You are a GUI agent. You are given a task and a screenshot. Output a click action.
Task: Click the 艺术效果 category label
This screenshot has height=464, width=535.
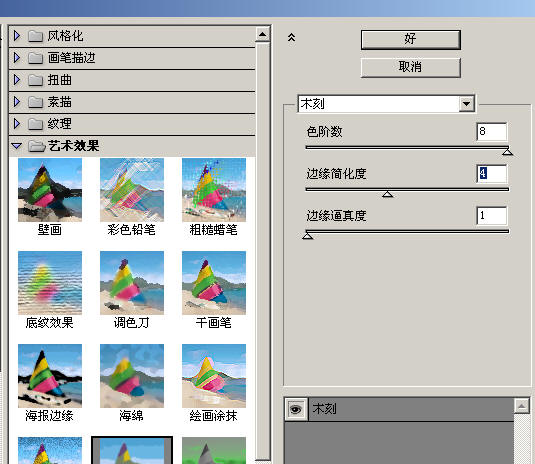point(73,146)
